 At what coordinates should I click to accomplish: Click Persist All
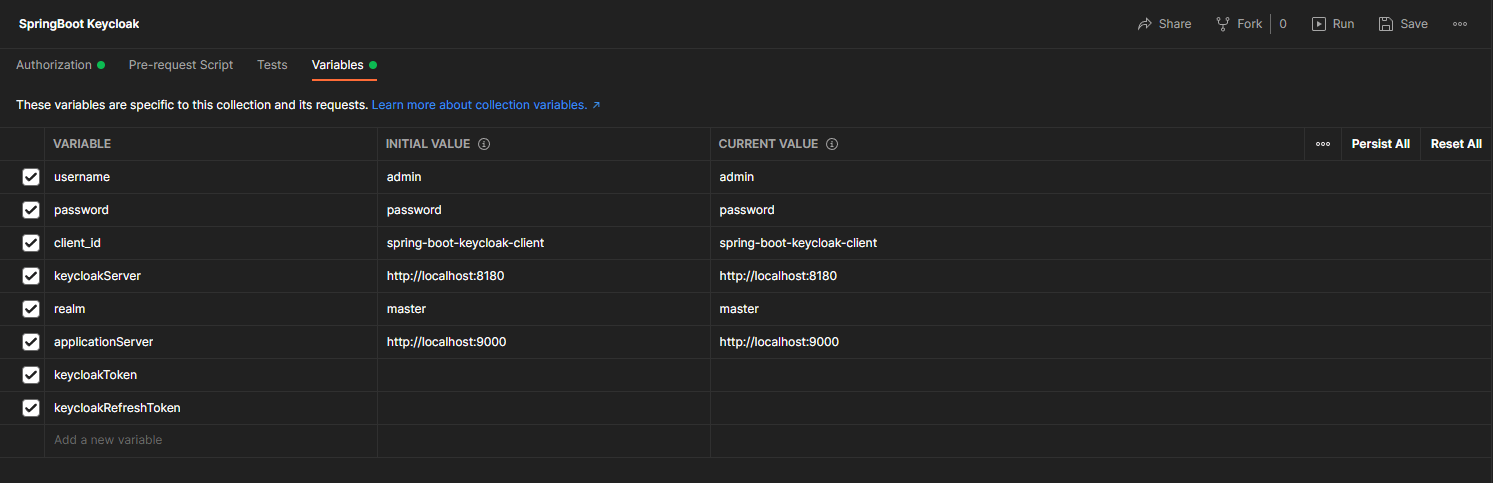[x=1380, y=144]
